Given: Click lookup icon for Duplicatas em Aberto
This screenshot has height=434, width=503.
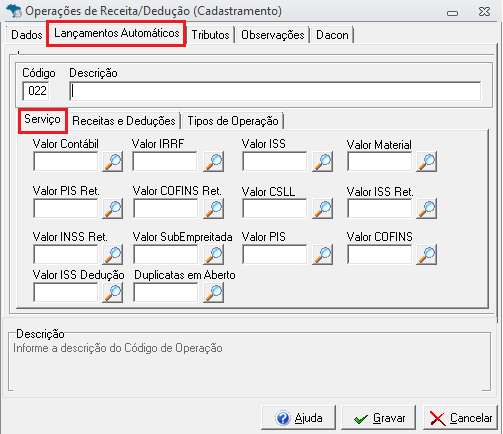Looking at the screenshot, I should point(213,293).
